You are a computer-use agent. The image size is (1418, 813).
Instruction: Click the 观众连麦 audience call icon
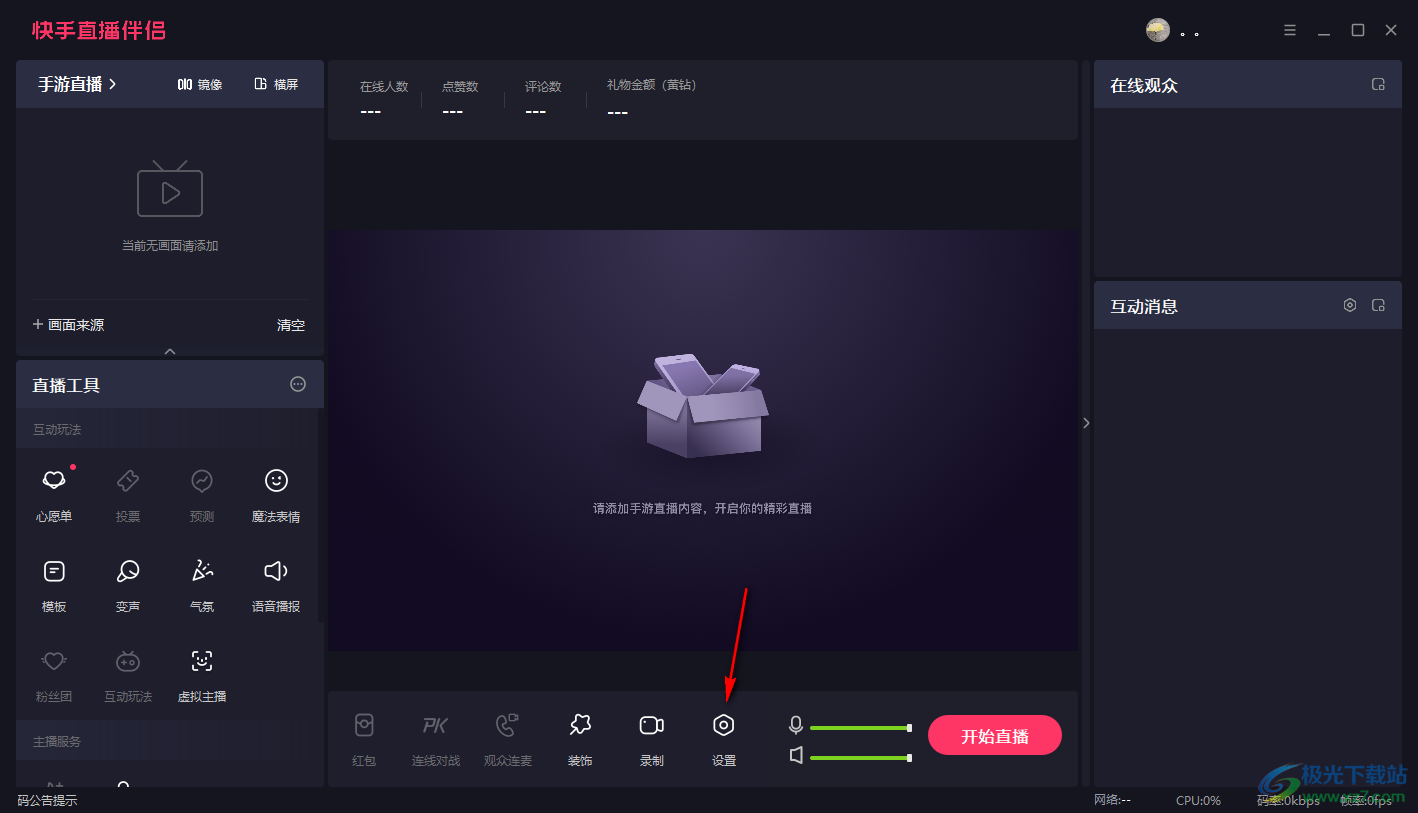click(508, 725)
